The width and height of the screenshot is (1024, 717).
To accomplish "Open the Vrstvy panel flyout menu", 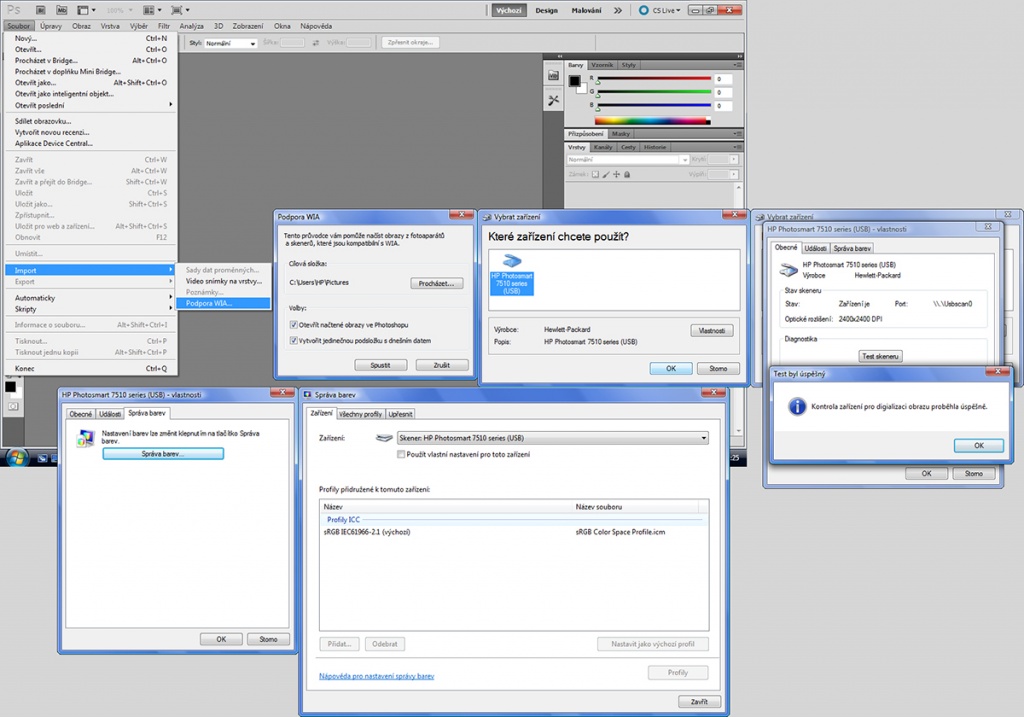I will (x=737, y=148).
